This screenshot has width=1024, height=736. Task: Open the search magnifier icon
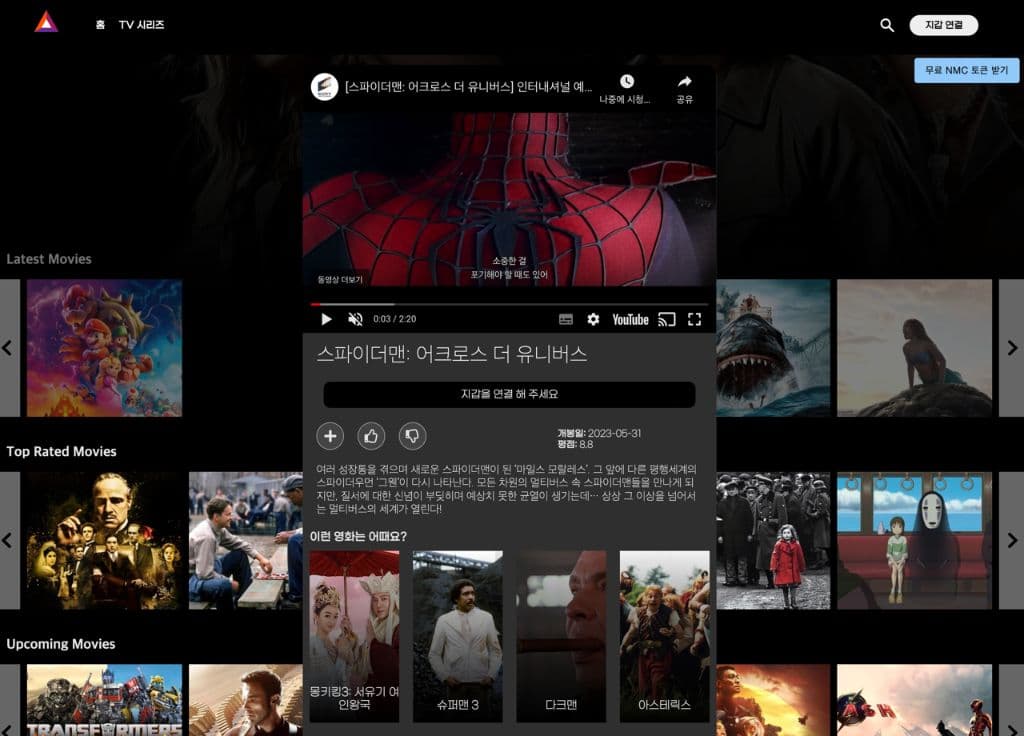pos(887,25)
